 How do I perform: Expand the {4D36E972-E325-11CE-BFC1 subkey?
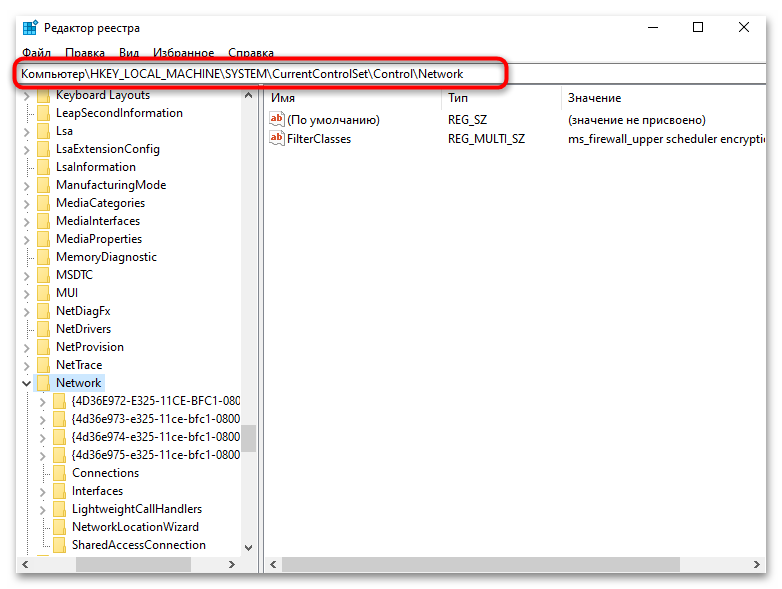pos(43,401)
